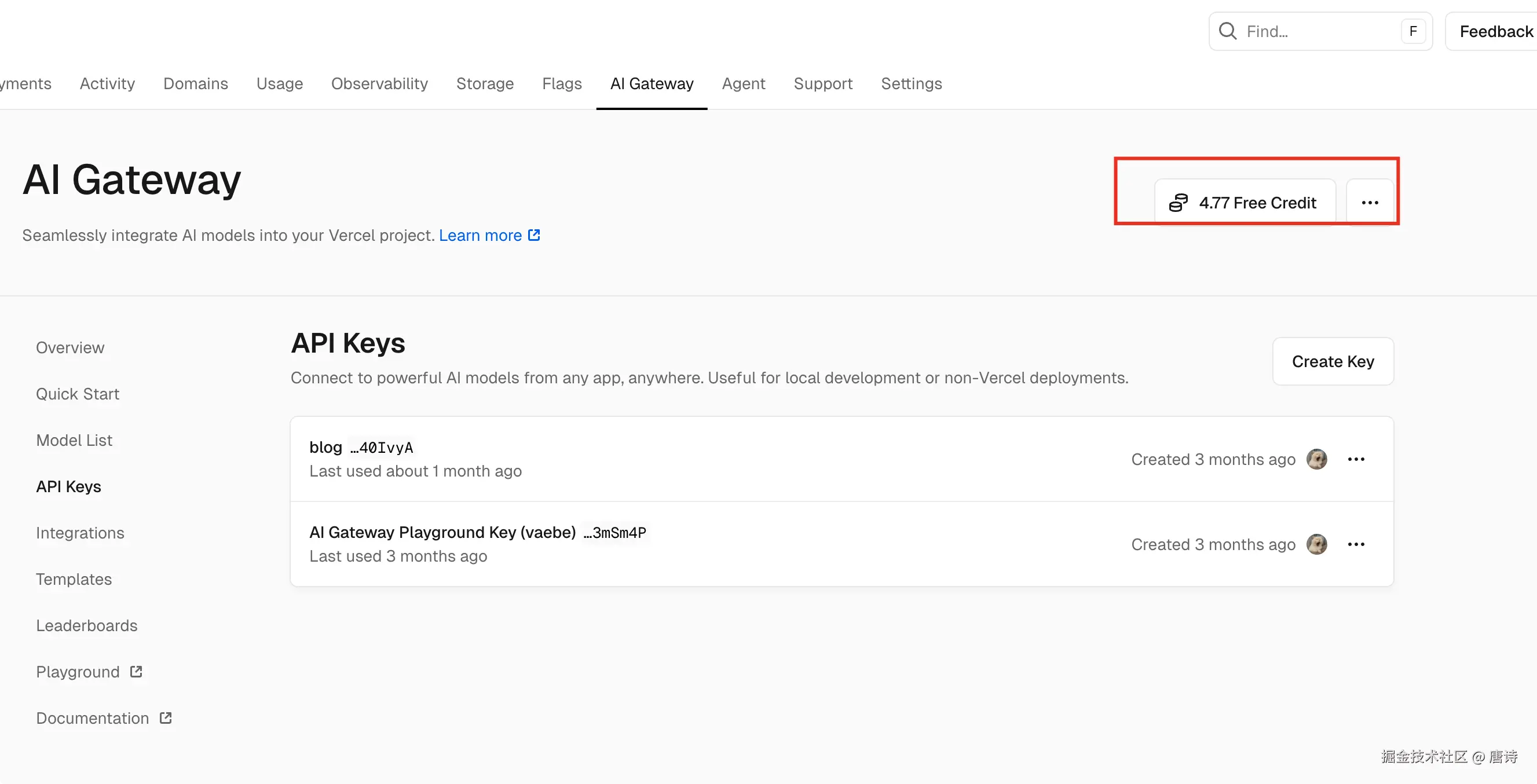Go to Leaderboards in the sidebar
Image resolution: width=1537 pixels, height=784 pixels.
pyautogui.click(x=86, y=625)
